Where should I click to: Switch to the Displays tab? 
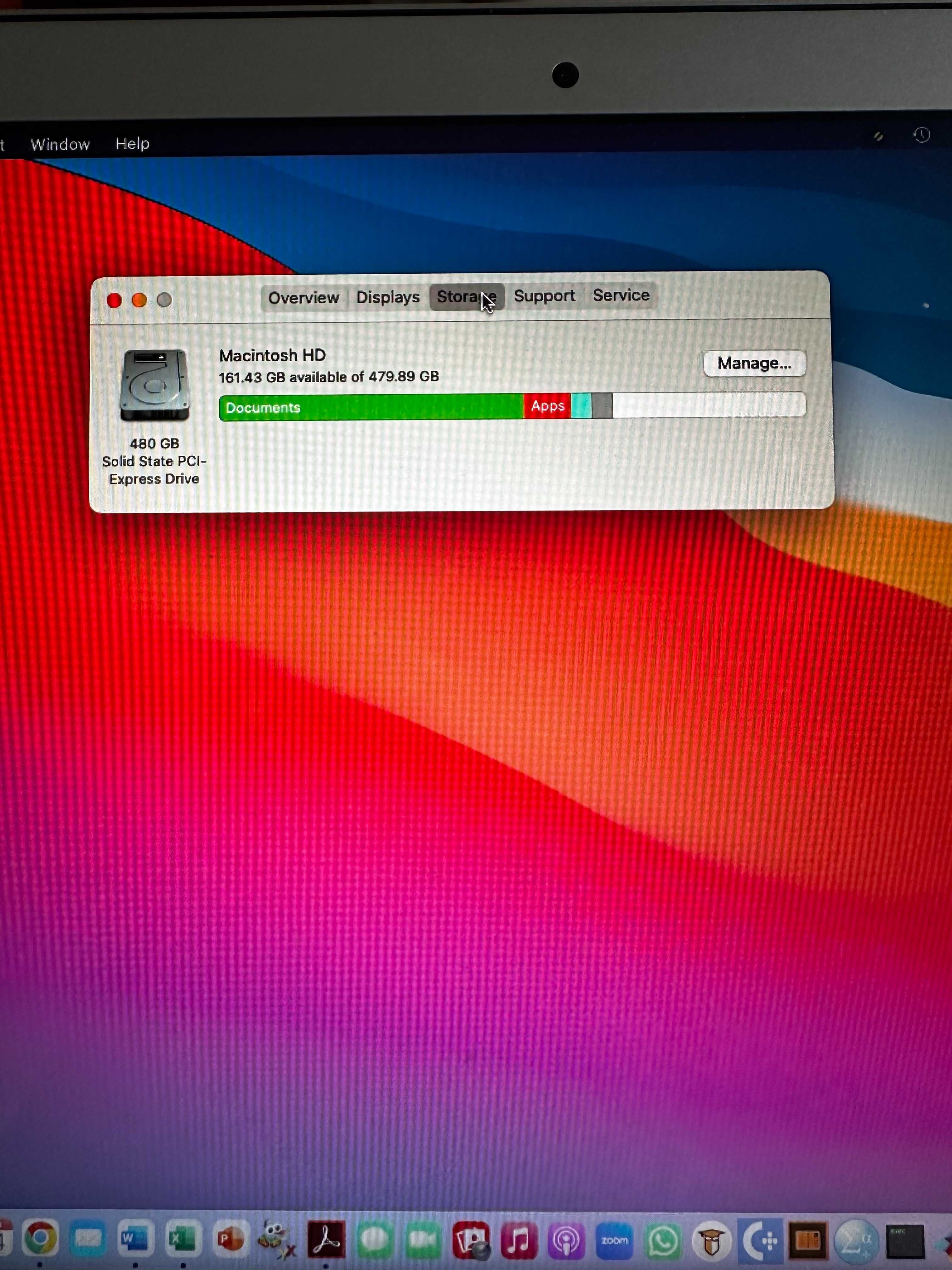388,297
